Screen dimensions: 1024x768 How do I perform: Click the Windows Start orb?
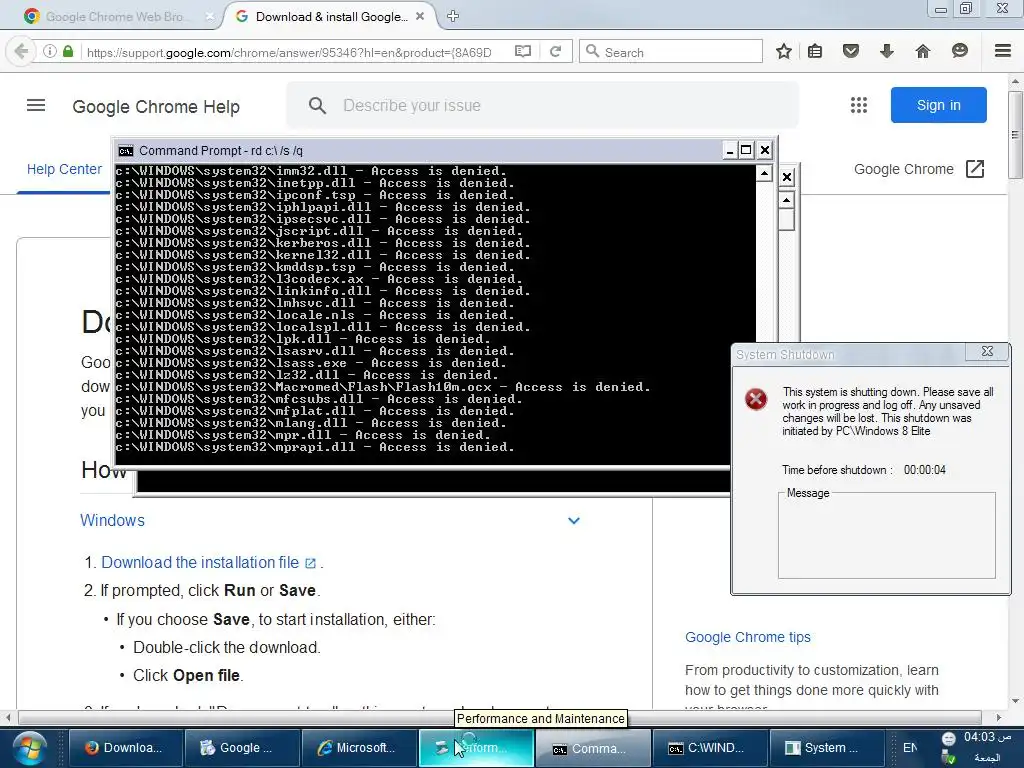27,748
